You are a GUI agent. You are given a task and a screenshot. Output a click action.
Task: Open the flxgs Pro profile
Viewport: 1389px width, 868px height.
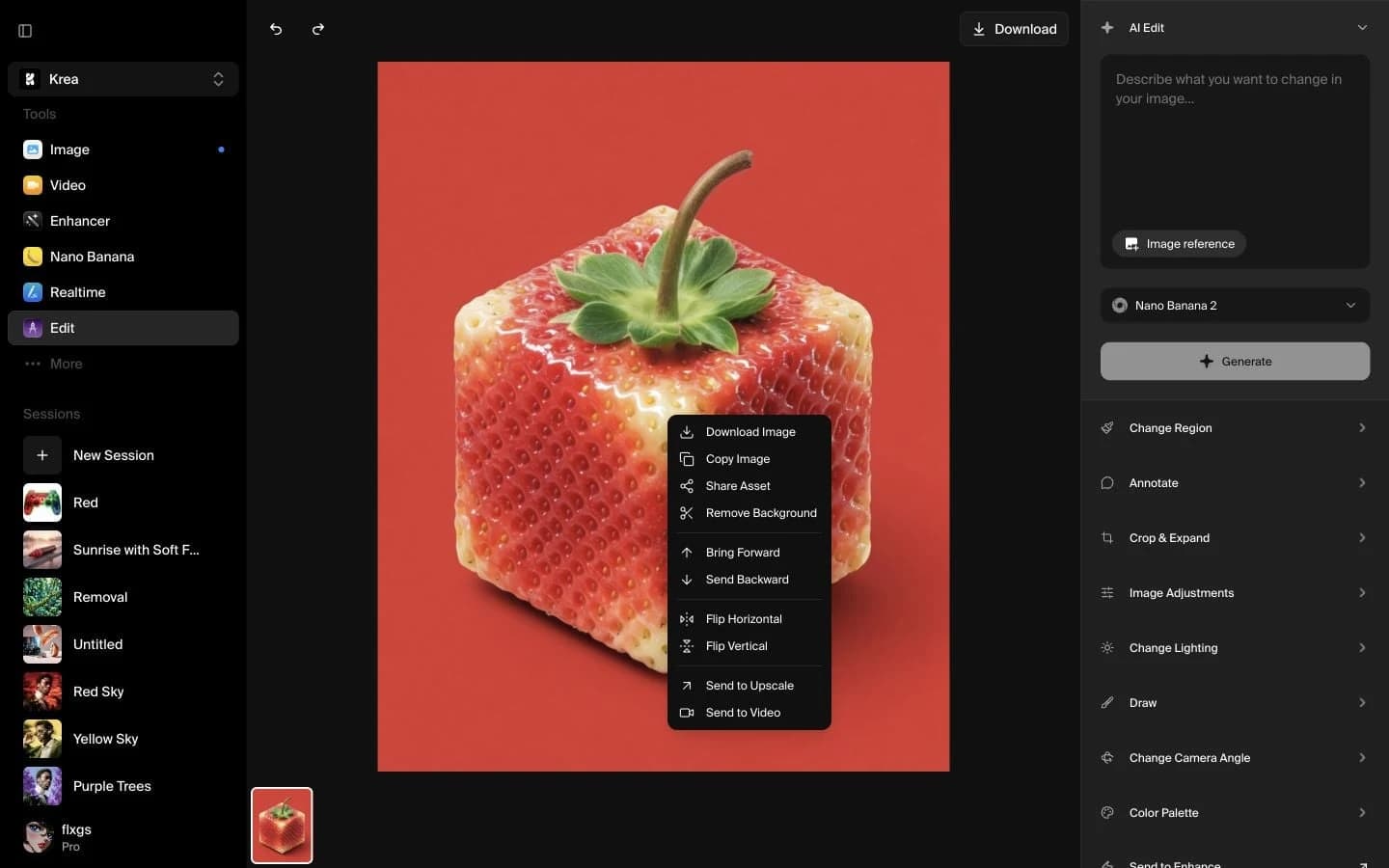(123, 837)
